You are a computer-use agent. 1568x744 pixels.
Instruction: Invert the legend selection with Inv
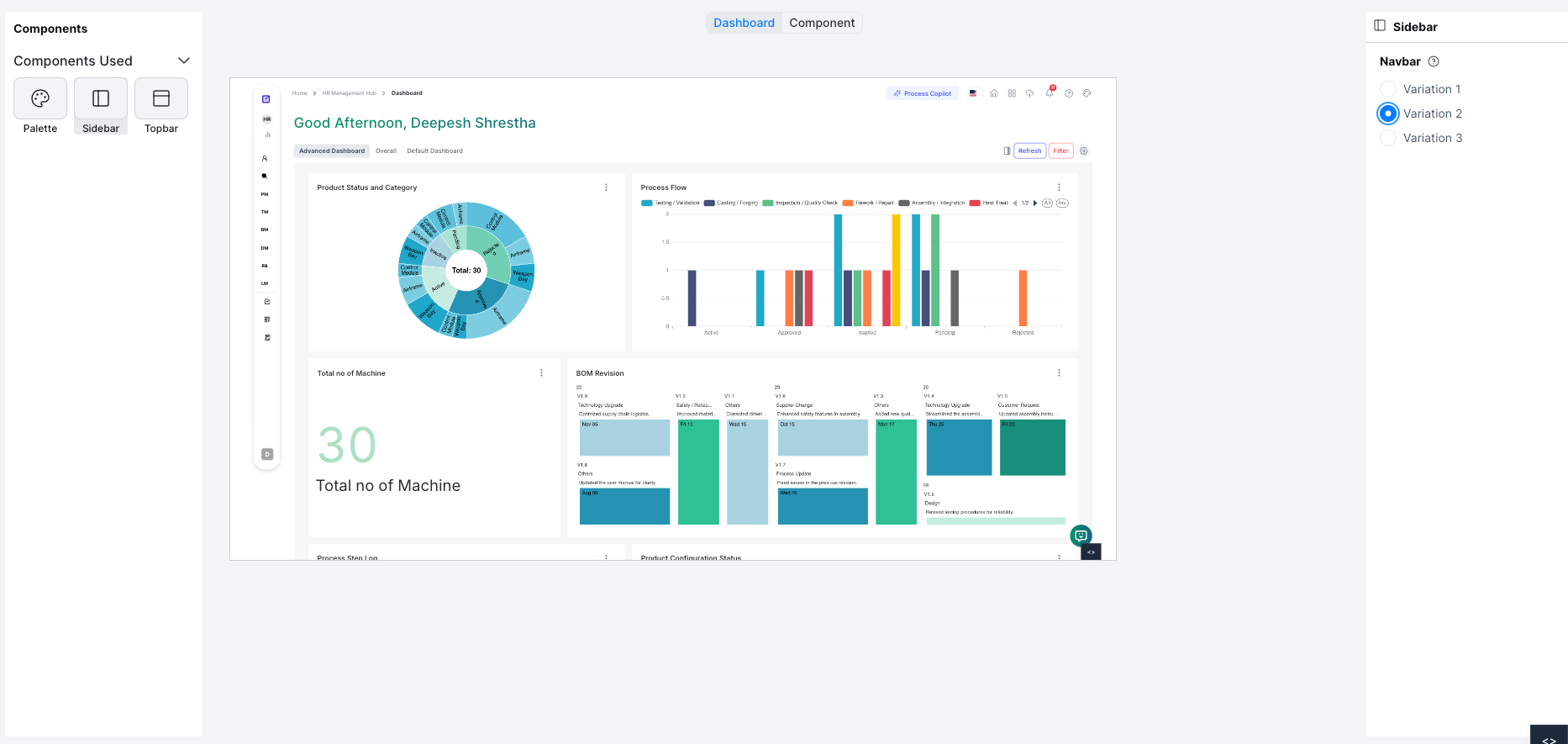[x=1062, y=203]
